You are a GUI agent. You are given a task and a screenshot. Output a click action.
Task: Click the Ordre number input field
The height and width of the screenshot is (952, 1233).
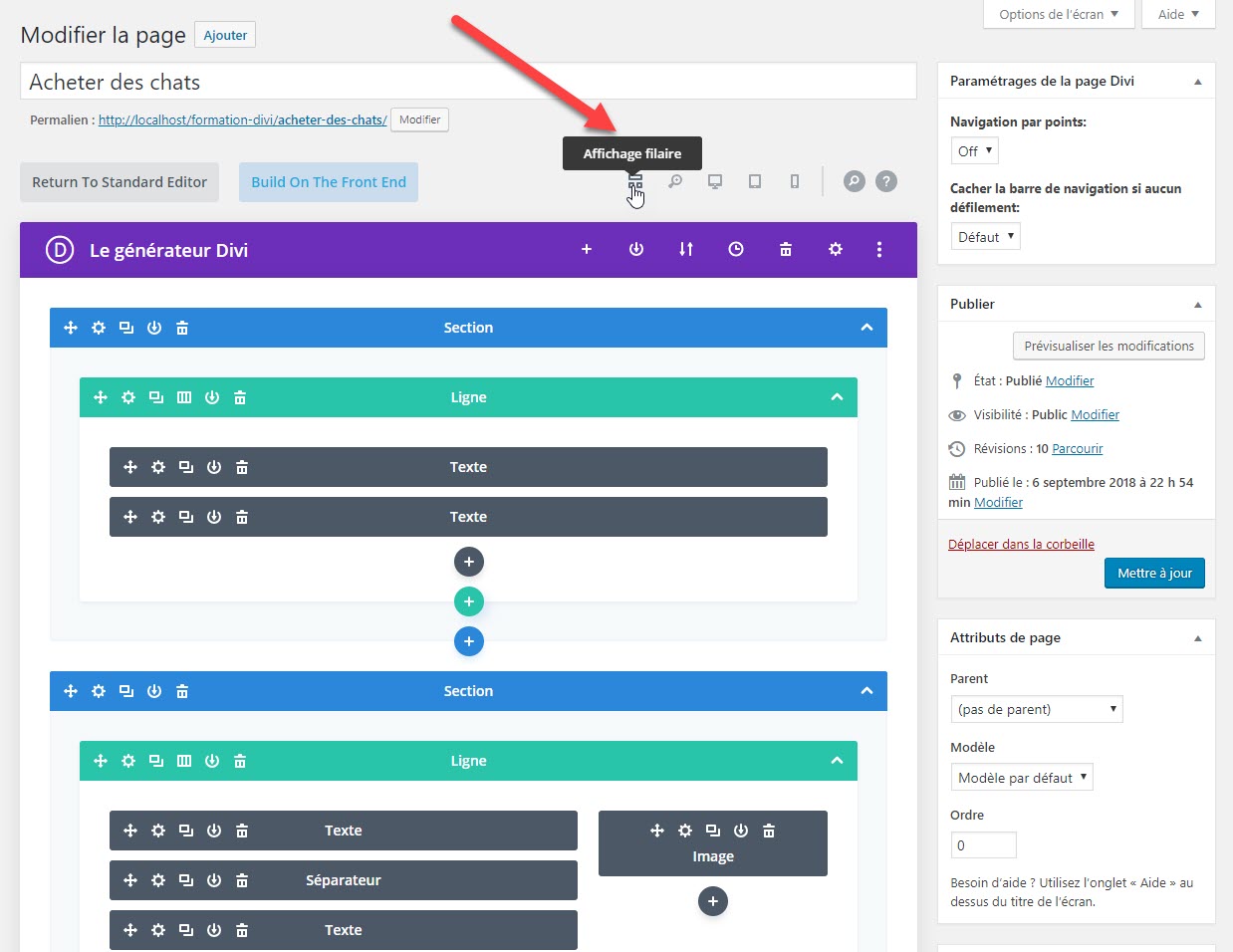tap(983, 845)
